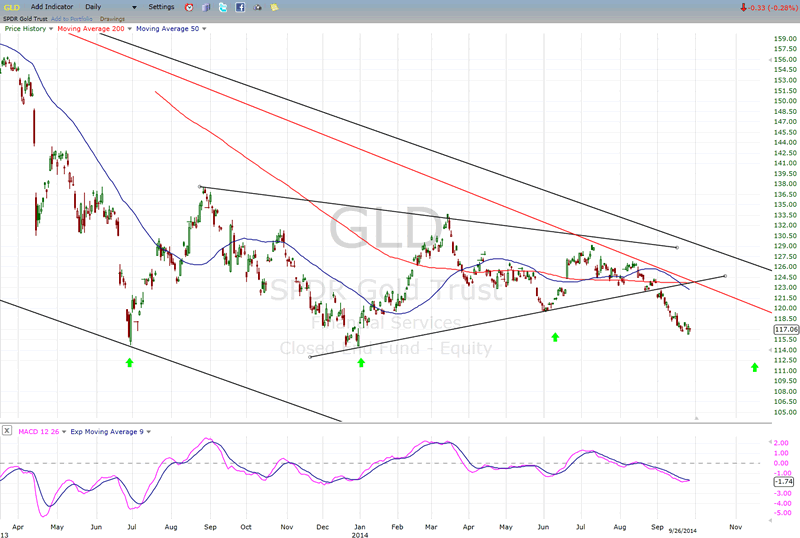Click the Add Indicator menu
The height and width of the screenshot is (538, 800).
(52, 7)
